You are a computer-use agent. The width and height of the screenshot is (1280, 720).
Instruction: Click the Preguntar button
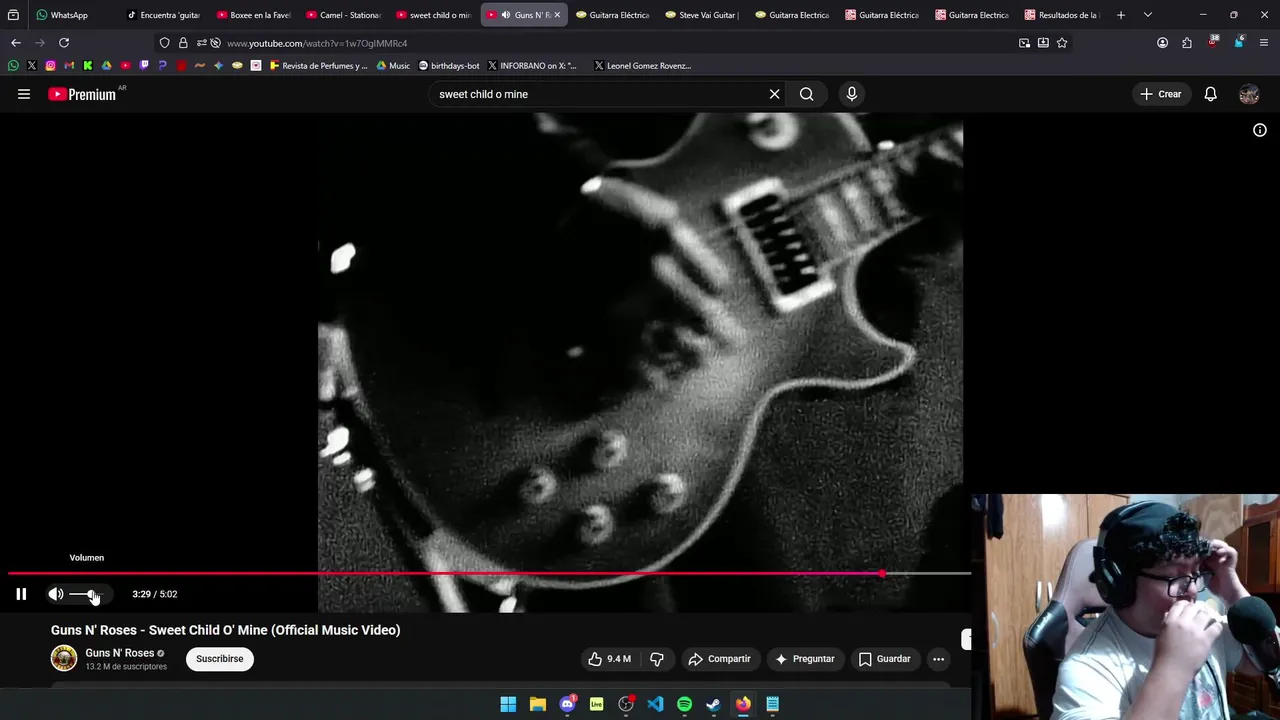pyautogui.click(x=804, y=659)
